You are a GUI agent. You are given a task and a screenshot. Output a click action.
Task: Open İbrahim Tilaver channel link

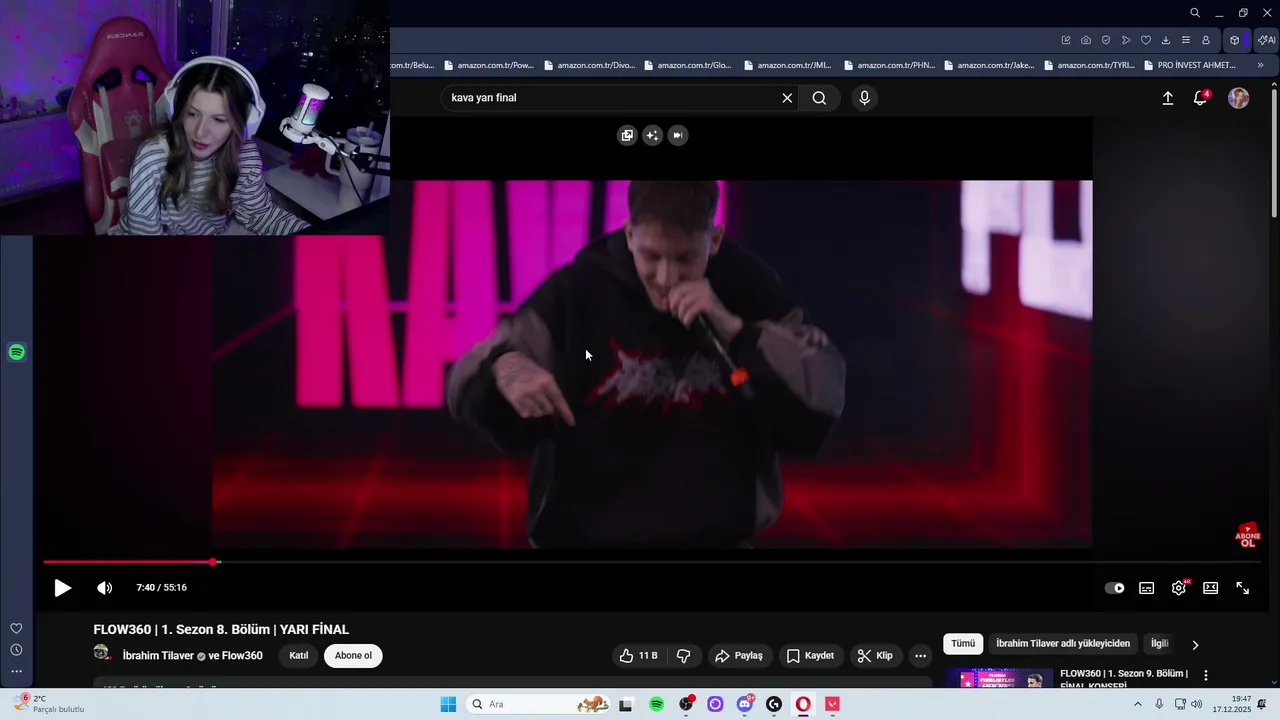[158, 656]
